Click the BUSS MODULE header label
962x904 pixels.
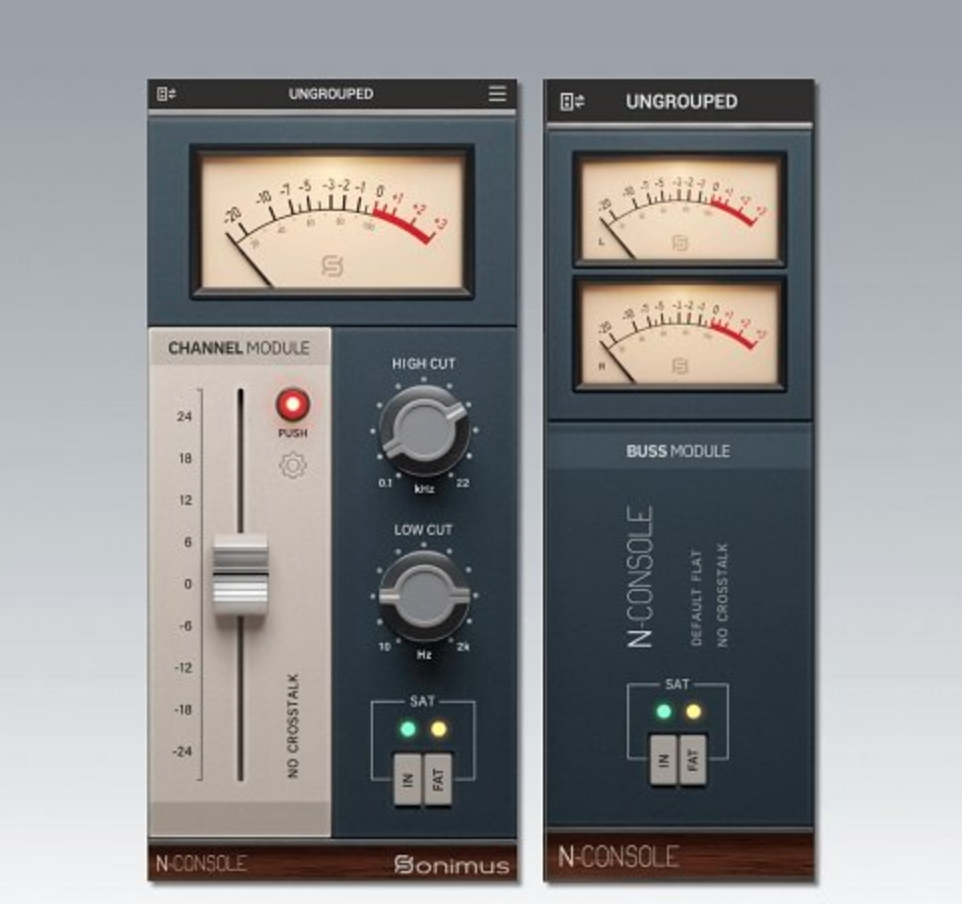[678, 451]
